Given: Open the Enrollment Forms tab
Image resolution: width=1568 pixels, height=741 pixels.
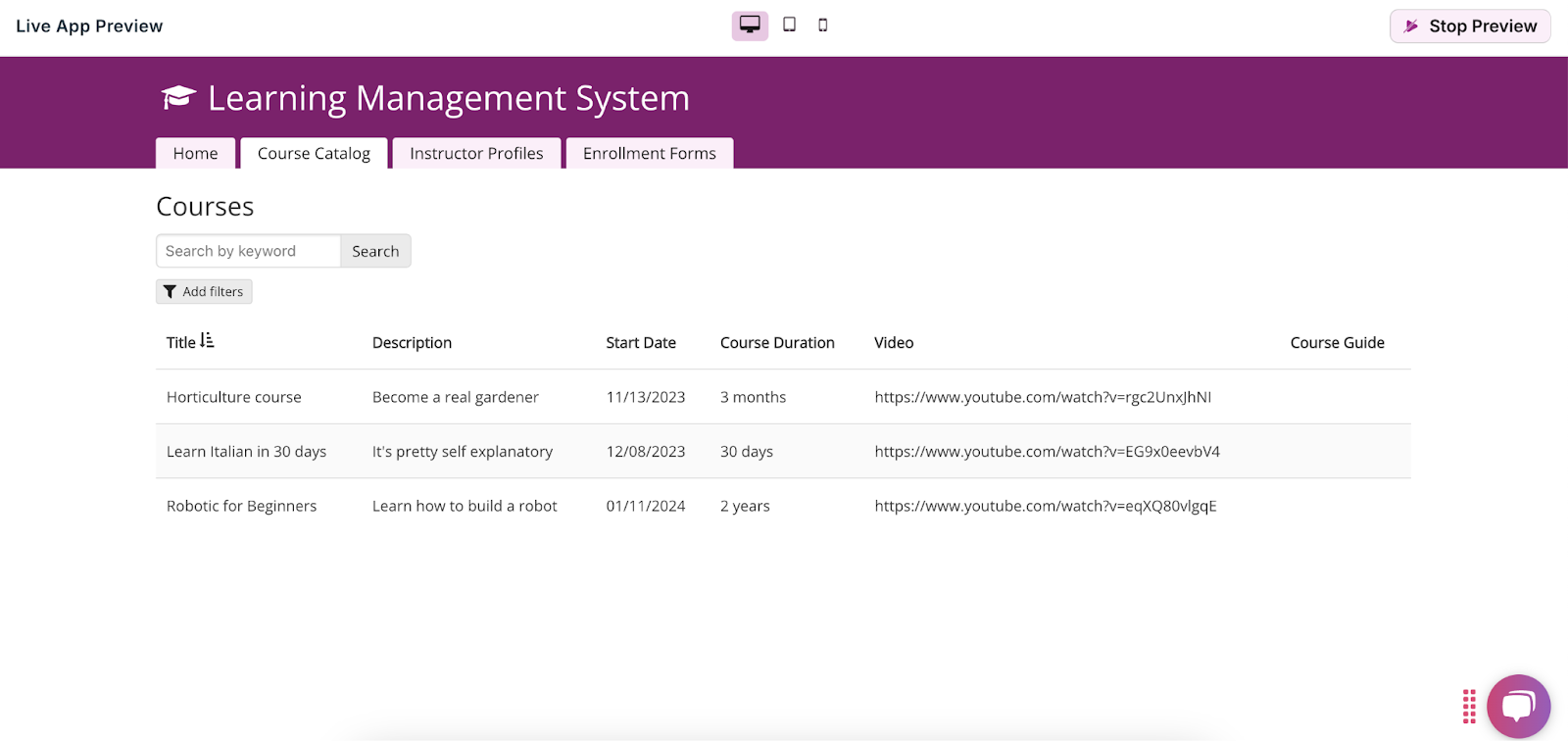Looking at the screenshot, I should [x=649, y=154].
